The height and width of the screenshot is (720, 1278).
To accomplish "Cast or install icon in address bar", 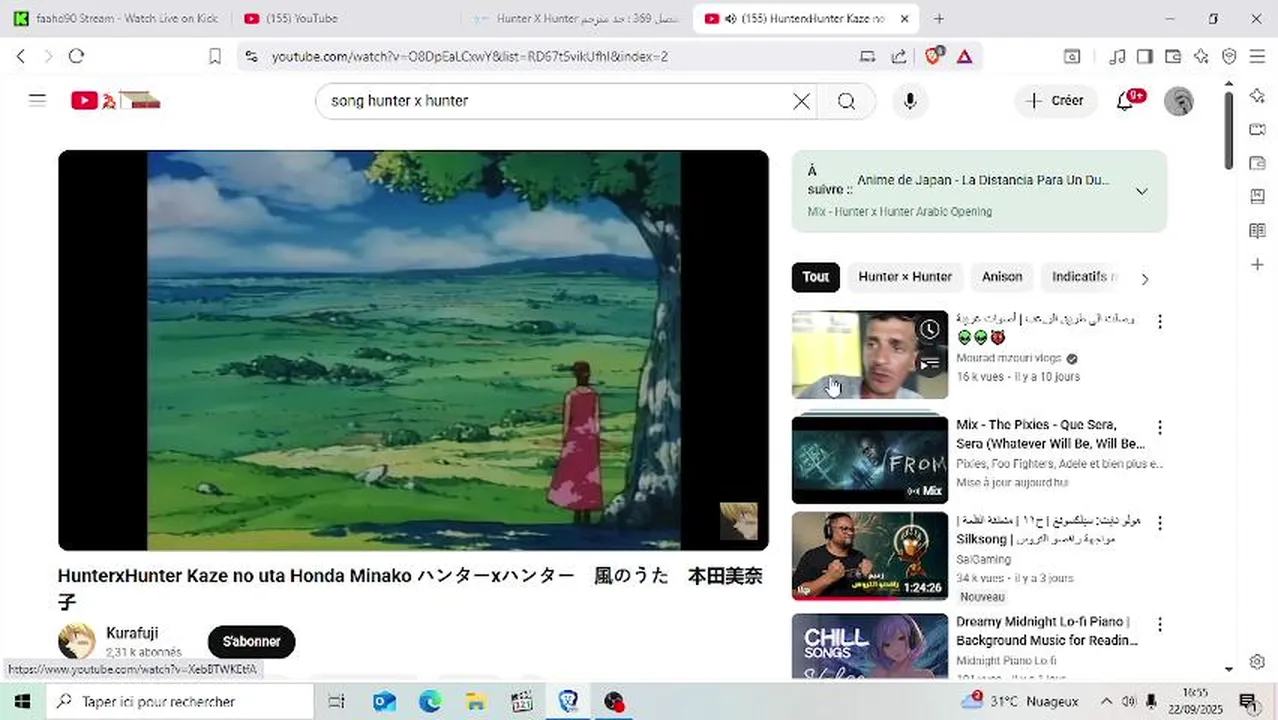I will point(868,57).
